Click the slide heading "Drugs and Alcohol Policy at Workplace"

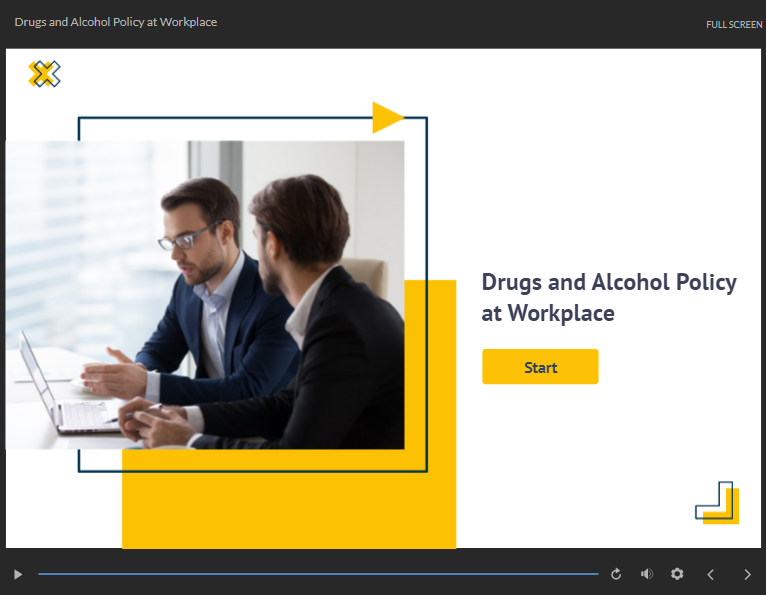(x=609, y=298)
